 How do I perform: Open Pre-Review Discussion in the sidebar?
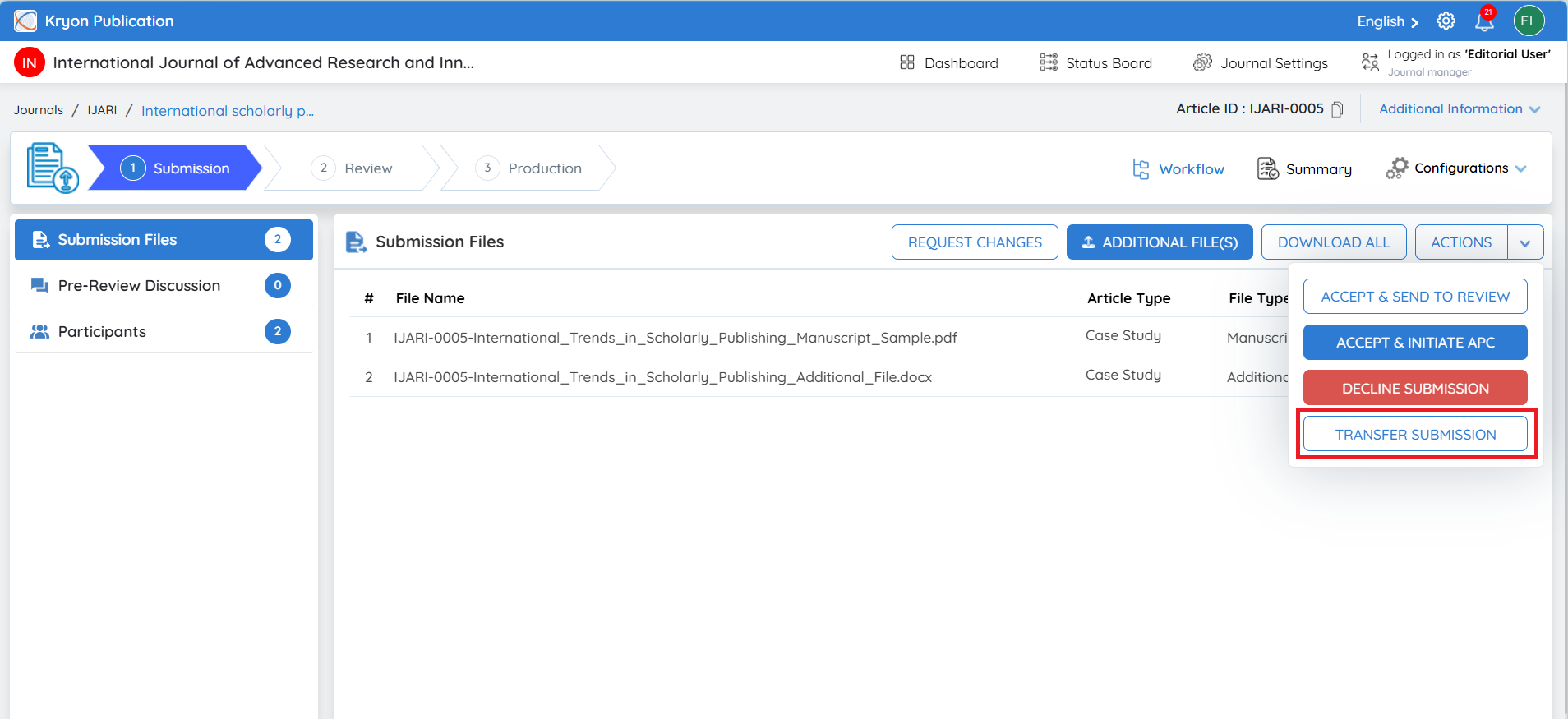164,286
